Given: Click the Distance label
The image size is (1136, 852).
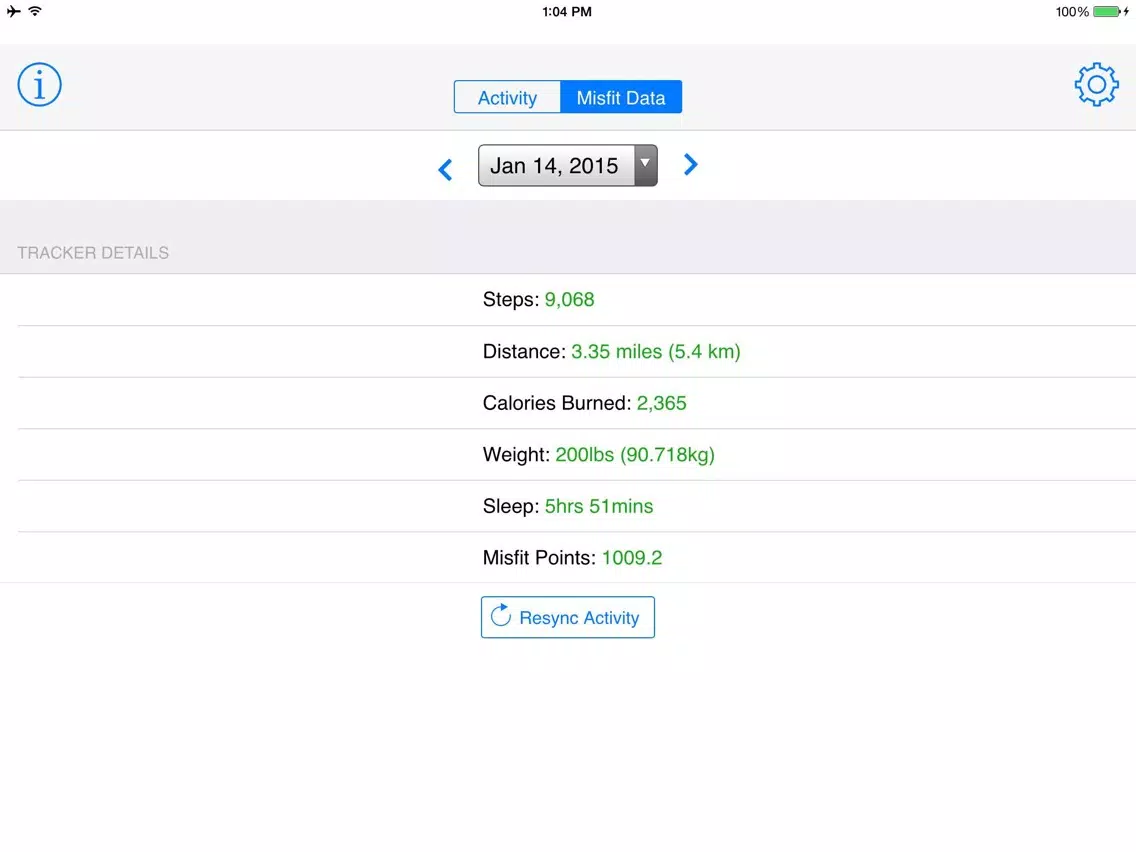Looking at the screenshot, I should [x=524, y=351].
